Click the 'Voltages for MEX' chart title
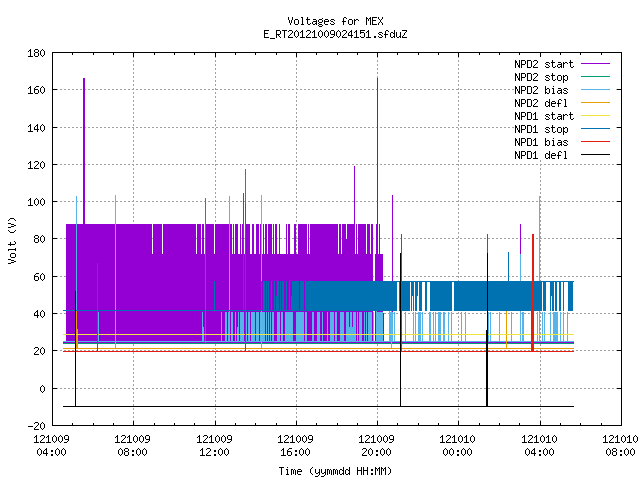Viewport: 640px width, 480px height. pyautogui.click(x=335, y=21)
